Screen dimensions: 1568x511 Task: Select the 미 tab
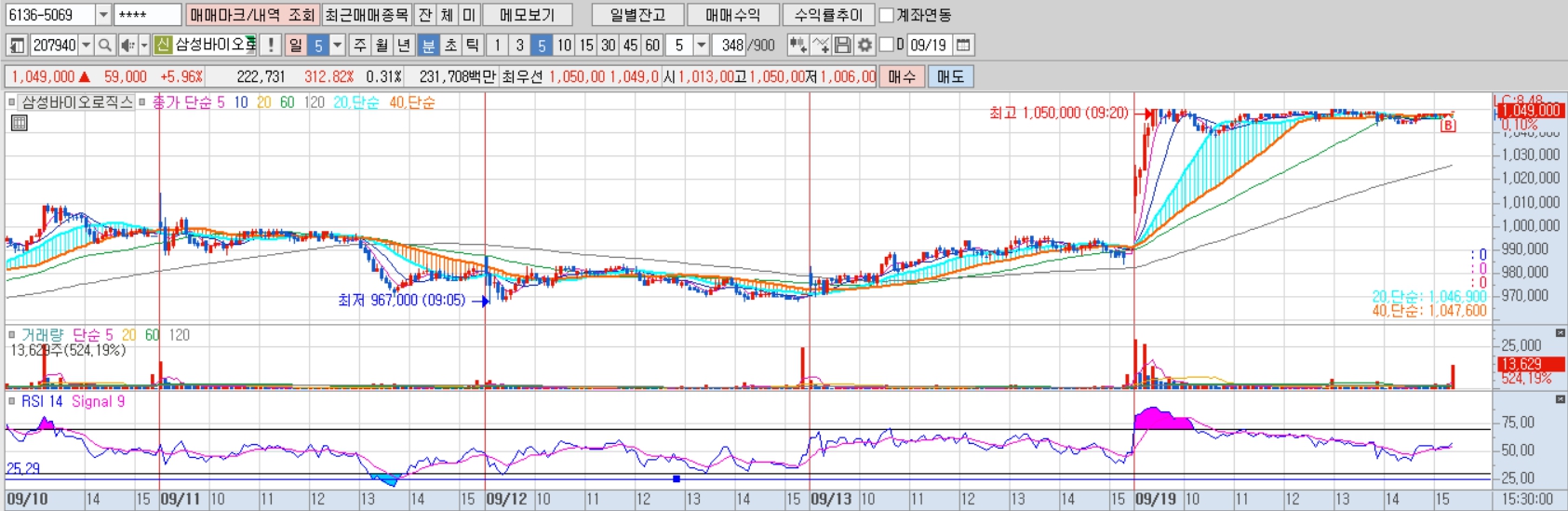coord(469,15)
